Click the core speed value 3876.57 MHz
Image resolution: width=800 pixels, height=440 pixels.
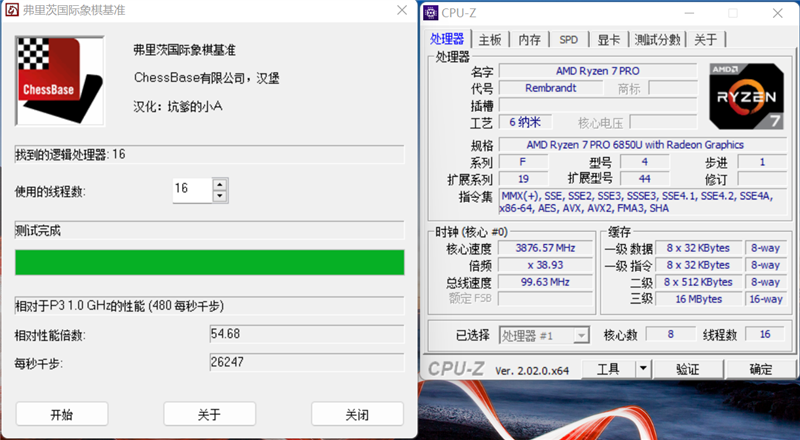pos(545,248)
